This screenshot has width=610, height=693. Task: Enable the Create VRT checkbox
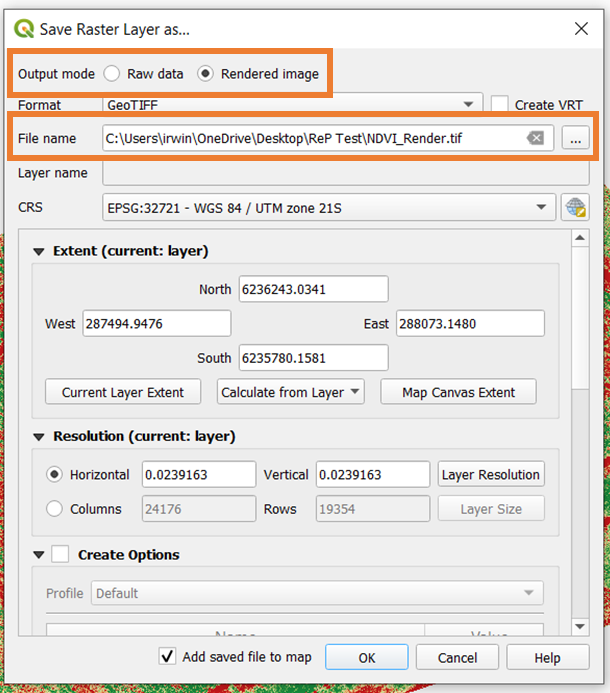point(500,104)
